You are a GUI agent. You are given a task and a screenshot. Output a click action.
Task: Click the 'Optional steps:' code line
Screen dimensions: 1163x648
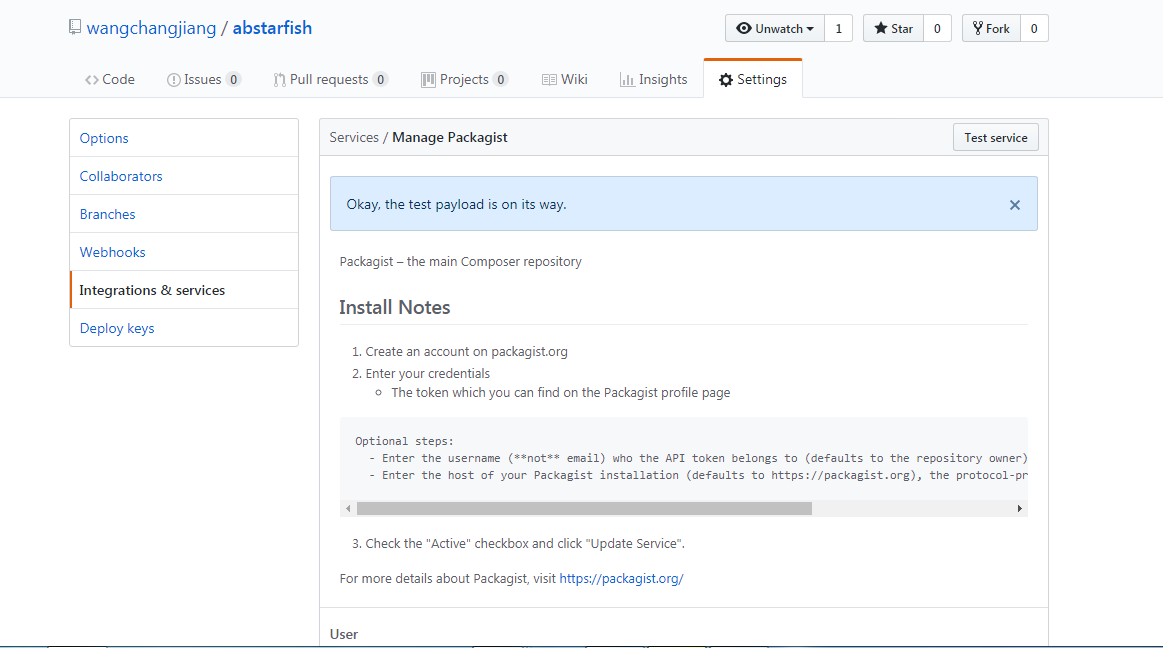point(404,441)
